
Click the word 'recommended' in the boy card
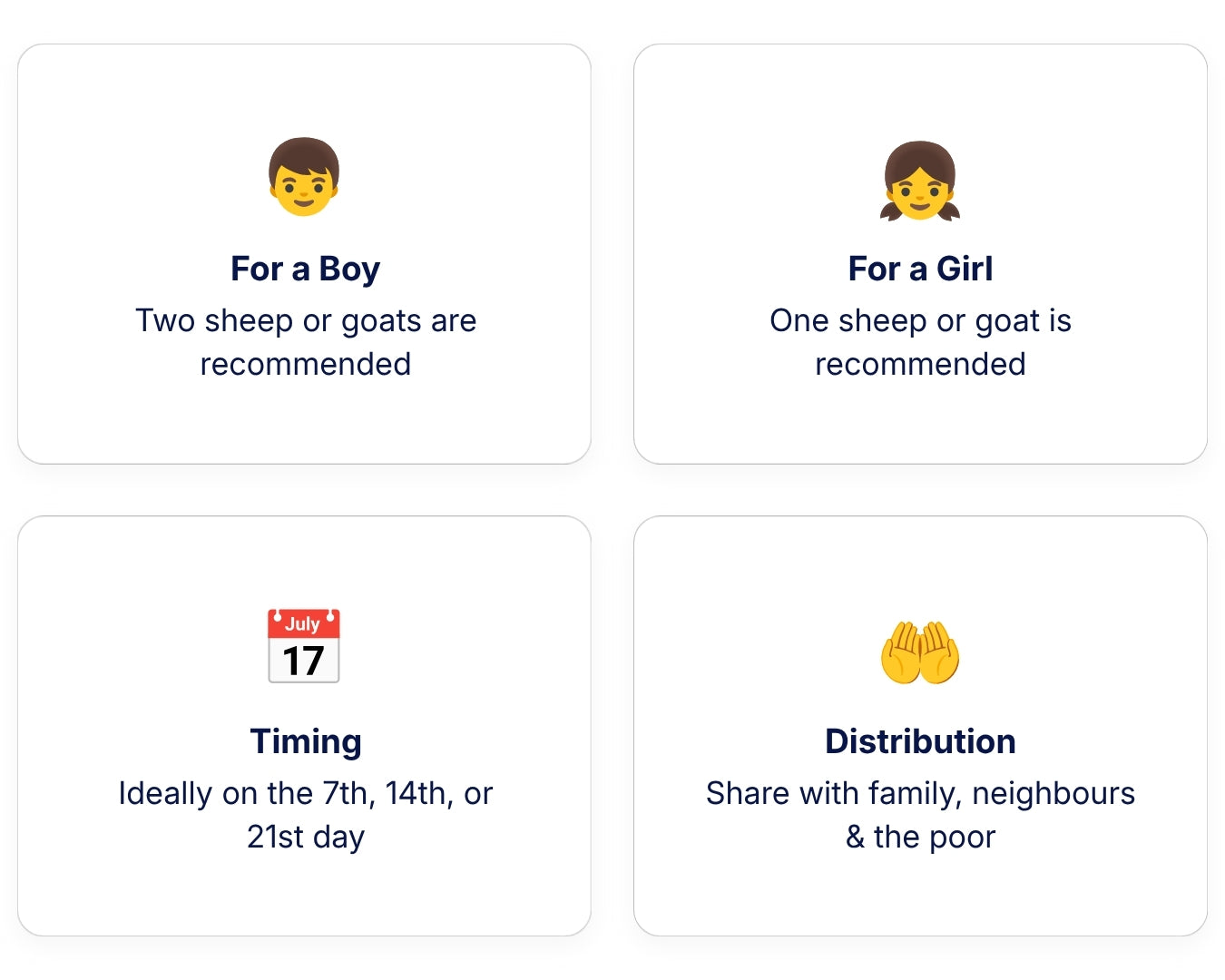(306, 364)
